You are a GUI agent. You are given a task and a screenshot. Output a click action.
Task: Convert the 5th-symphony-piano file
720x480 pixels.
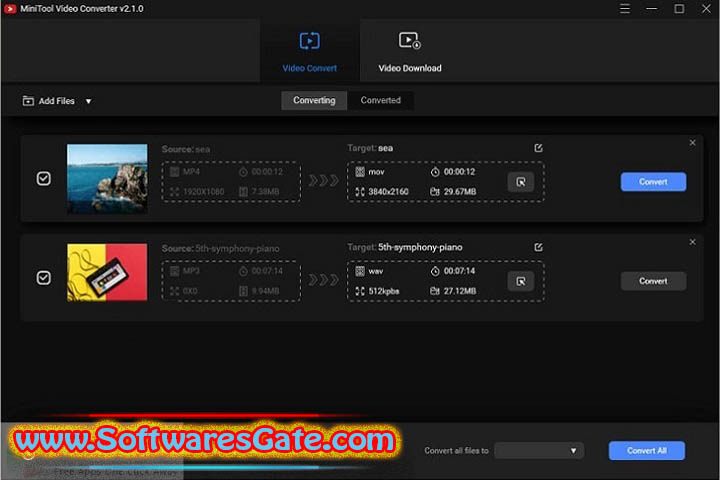click(653, 281)
